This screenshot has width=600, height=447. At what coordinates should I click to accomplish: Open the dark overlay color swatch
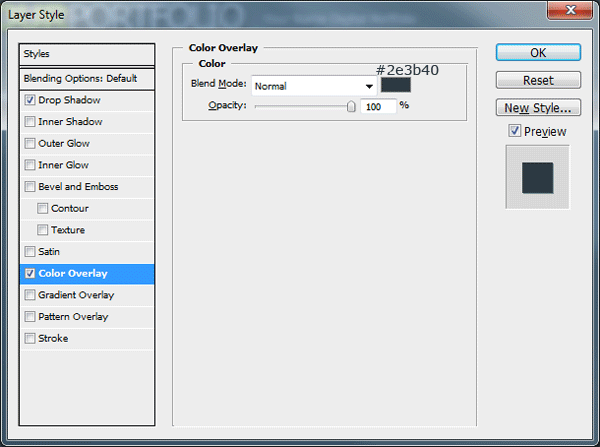[x=396, y=85]
